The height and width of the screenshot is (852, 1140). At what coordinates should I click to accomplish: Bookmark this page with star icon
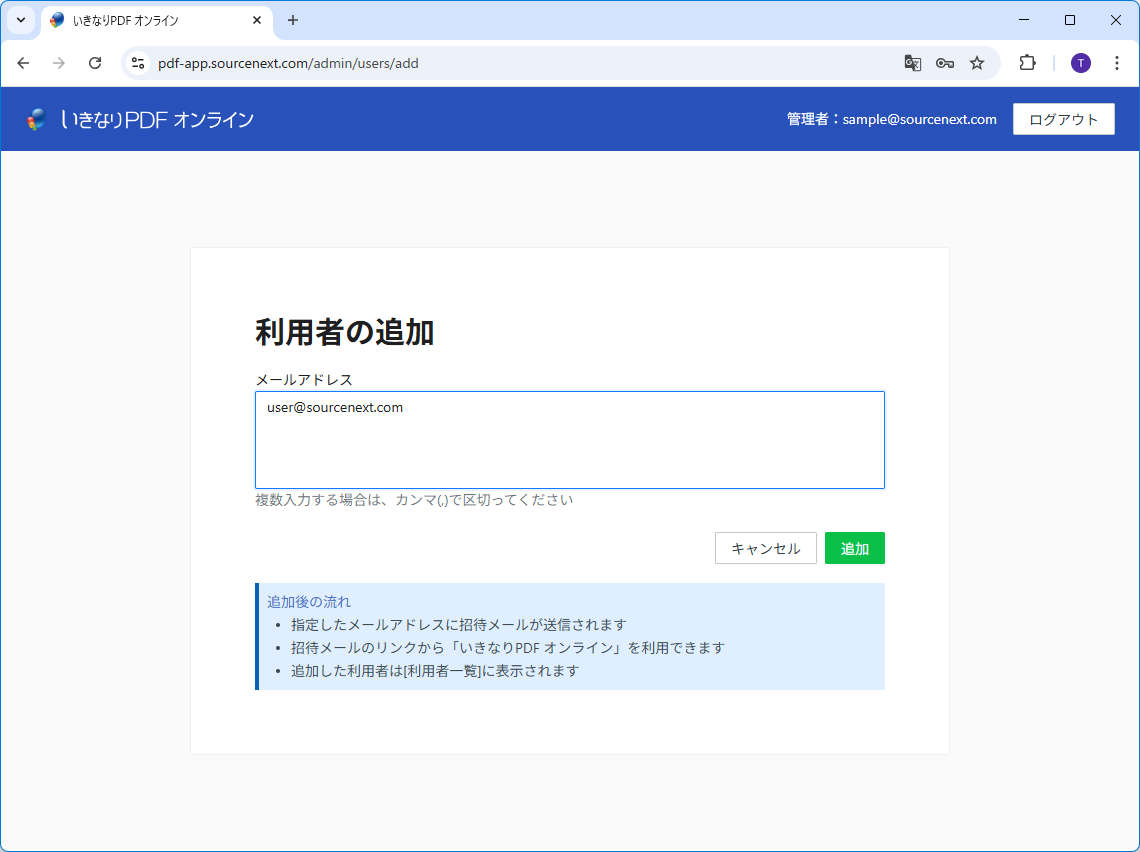977,63
